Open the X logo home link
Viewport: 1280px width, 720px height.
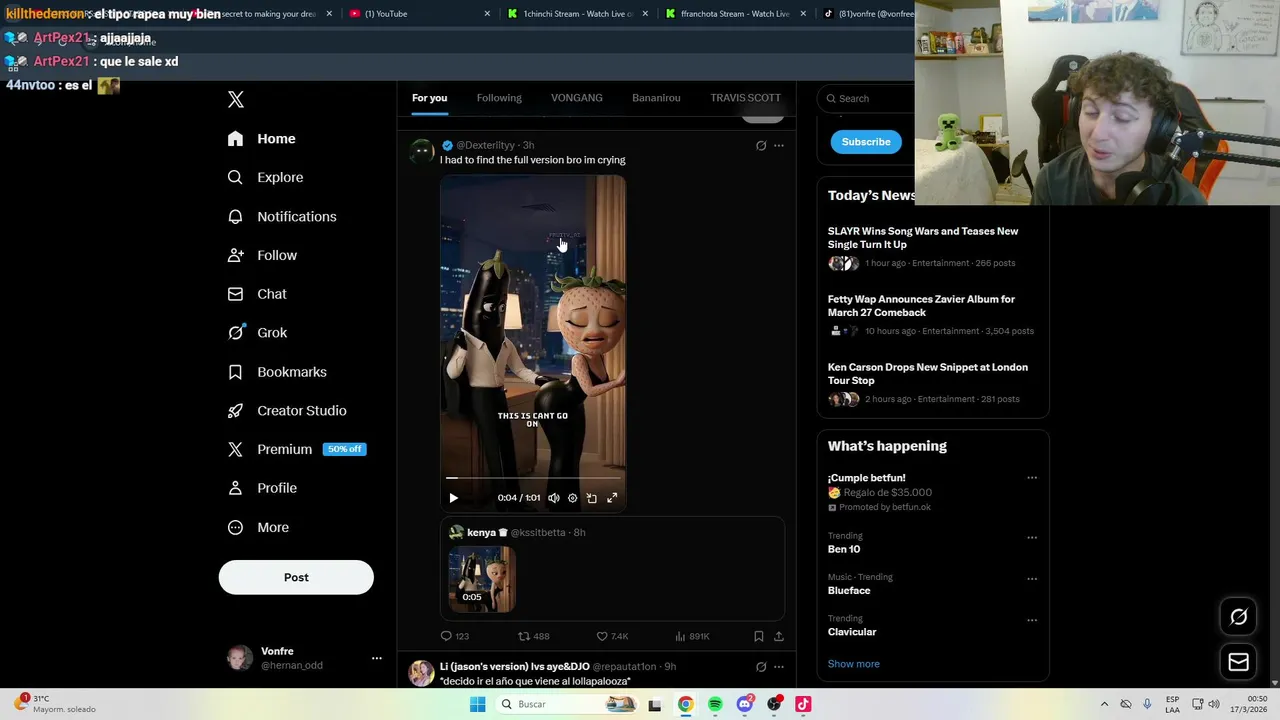[235, 99]
